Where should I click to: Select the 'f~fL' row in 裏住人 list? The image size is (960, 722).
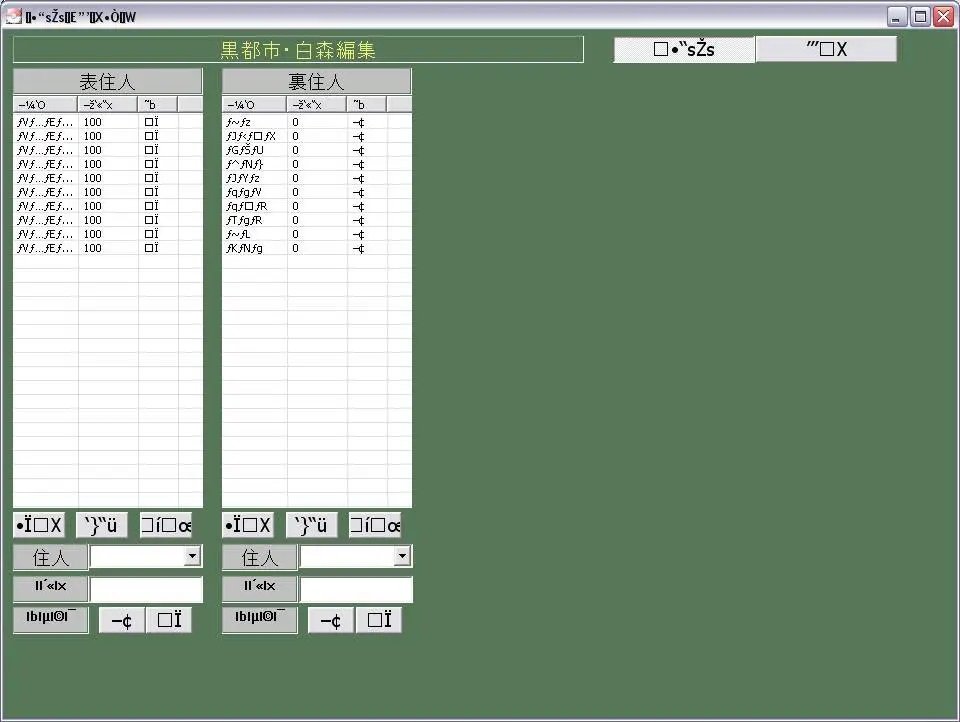pos(317,235)
